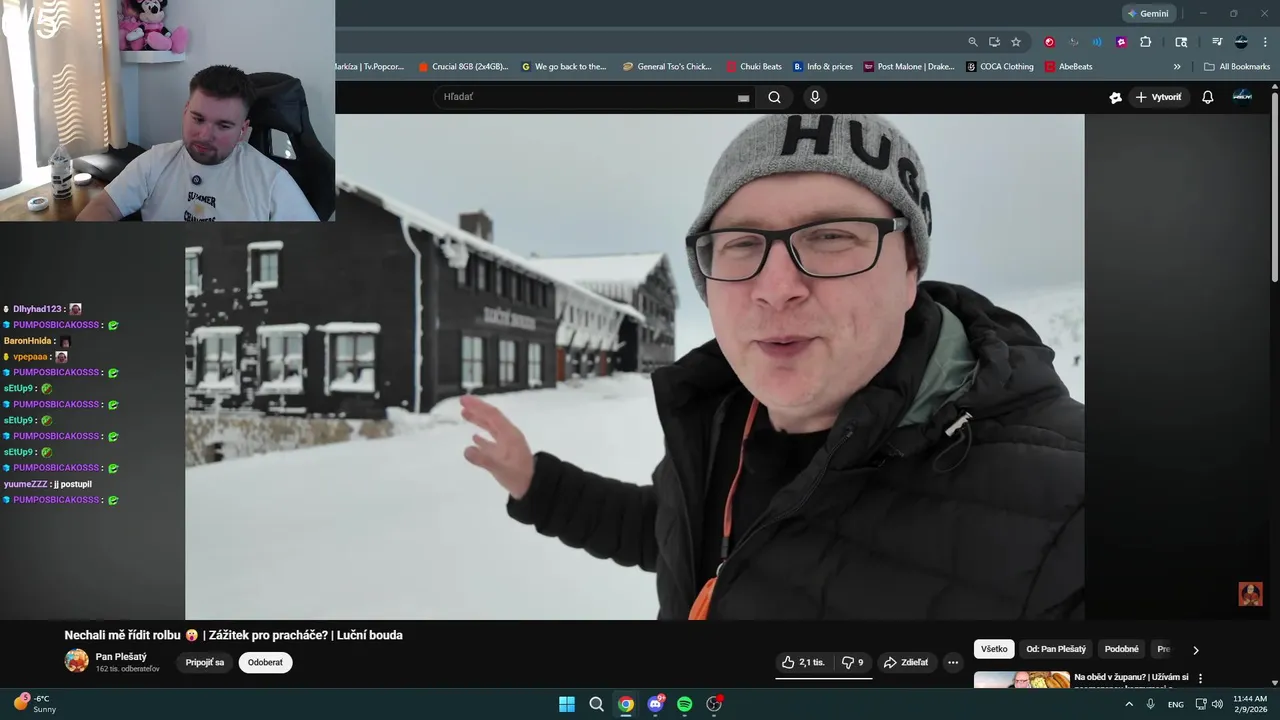This screenshot has width=1280, height=720.
Task: Click the system tray microphone icon
Action: click(x=1151, y=704)
